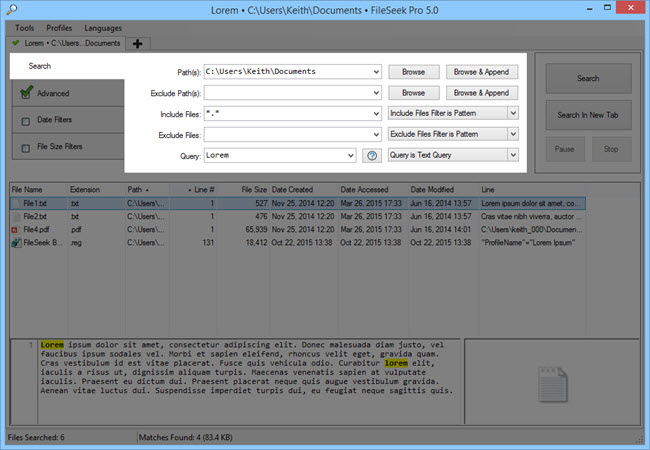Screen dimensions: 650x450
Task: Select File2.txt file name in results
Action: pos(35,217)
